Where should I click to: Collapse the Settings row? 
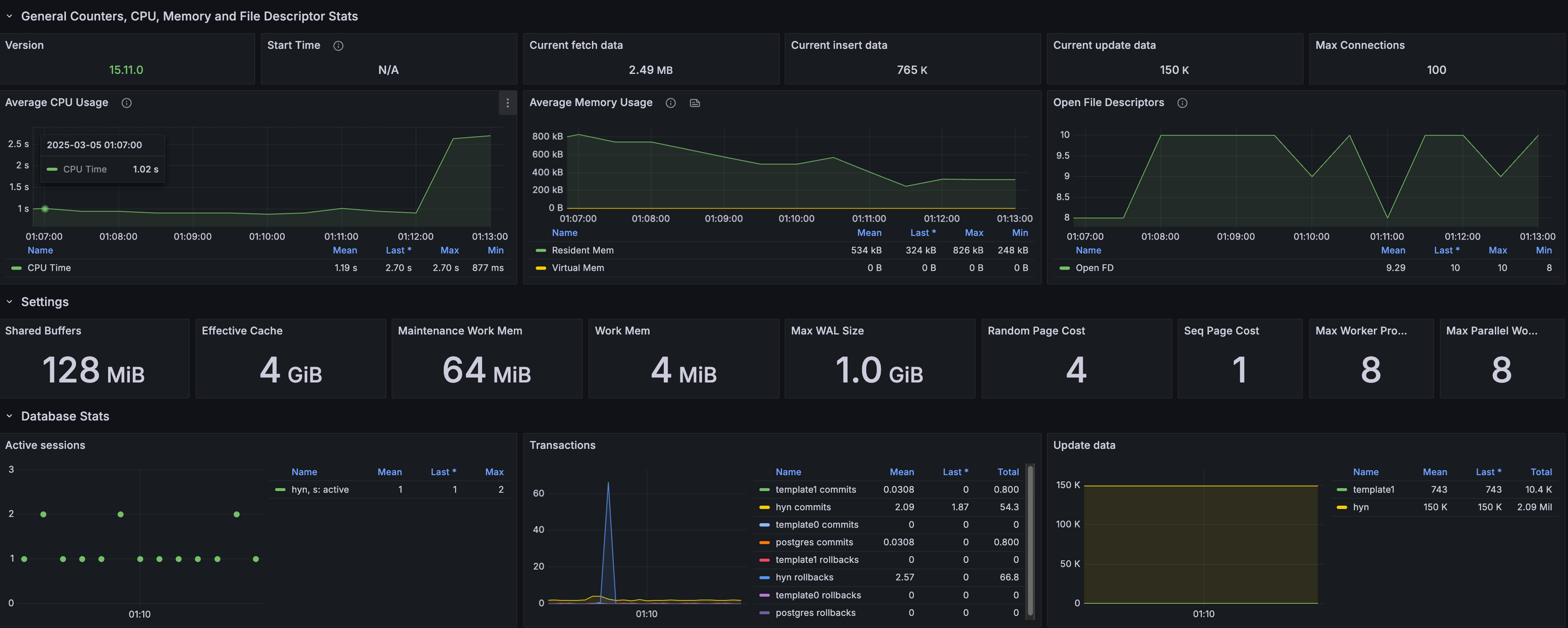[9, 302]
